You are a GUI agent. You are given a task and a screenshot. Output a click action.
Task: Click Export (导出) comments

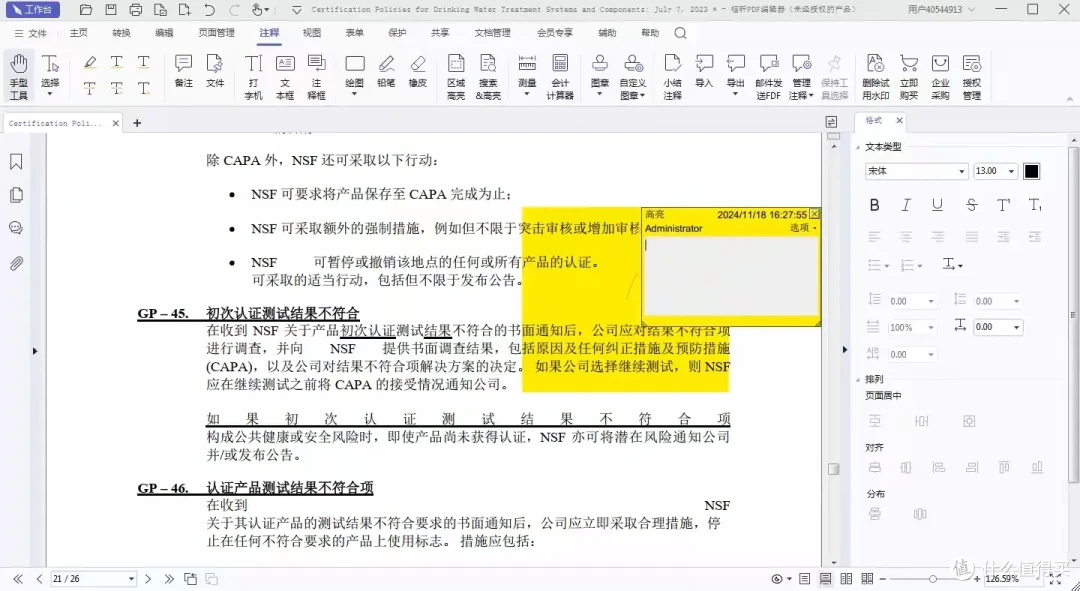[x=736, y=76]
